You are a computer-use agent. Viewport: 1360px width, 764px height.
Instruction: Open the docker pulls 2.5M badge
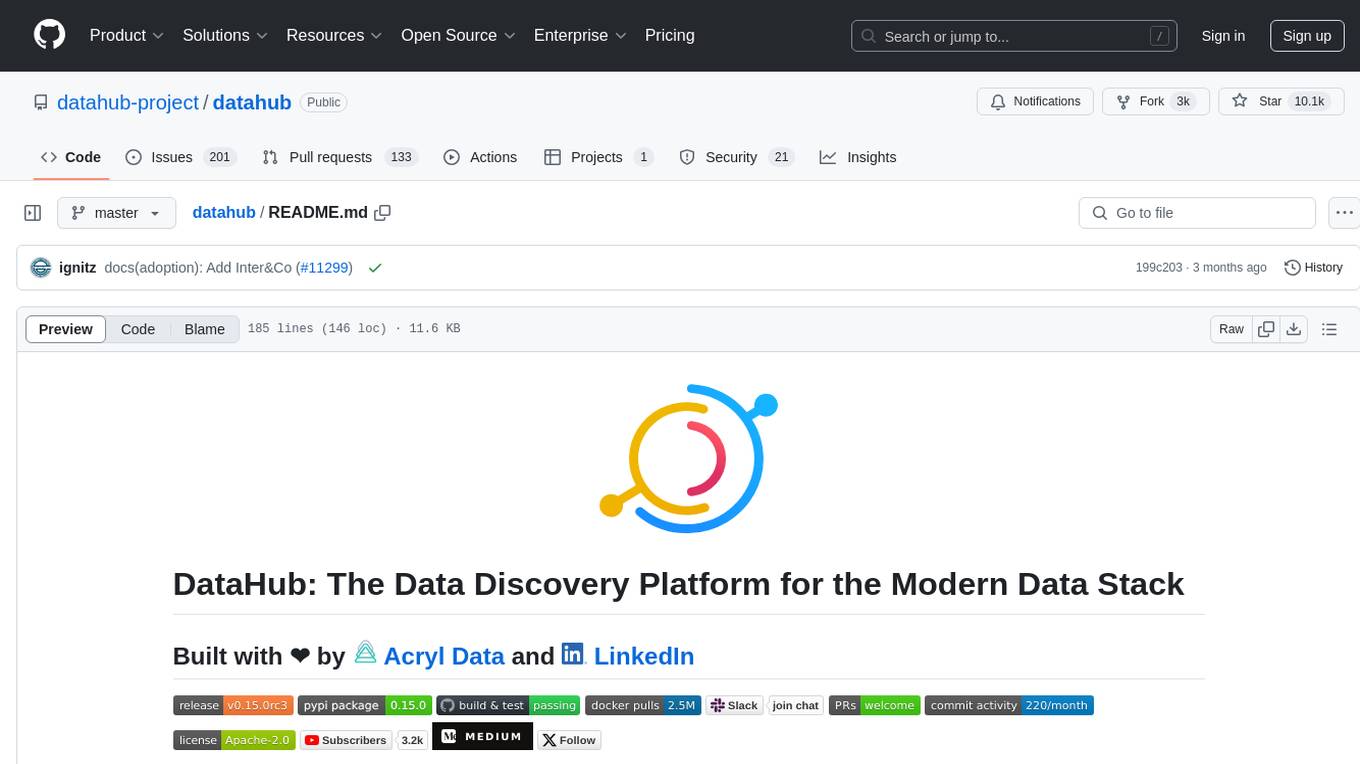[x=643, y=705]
